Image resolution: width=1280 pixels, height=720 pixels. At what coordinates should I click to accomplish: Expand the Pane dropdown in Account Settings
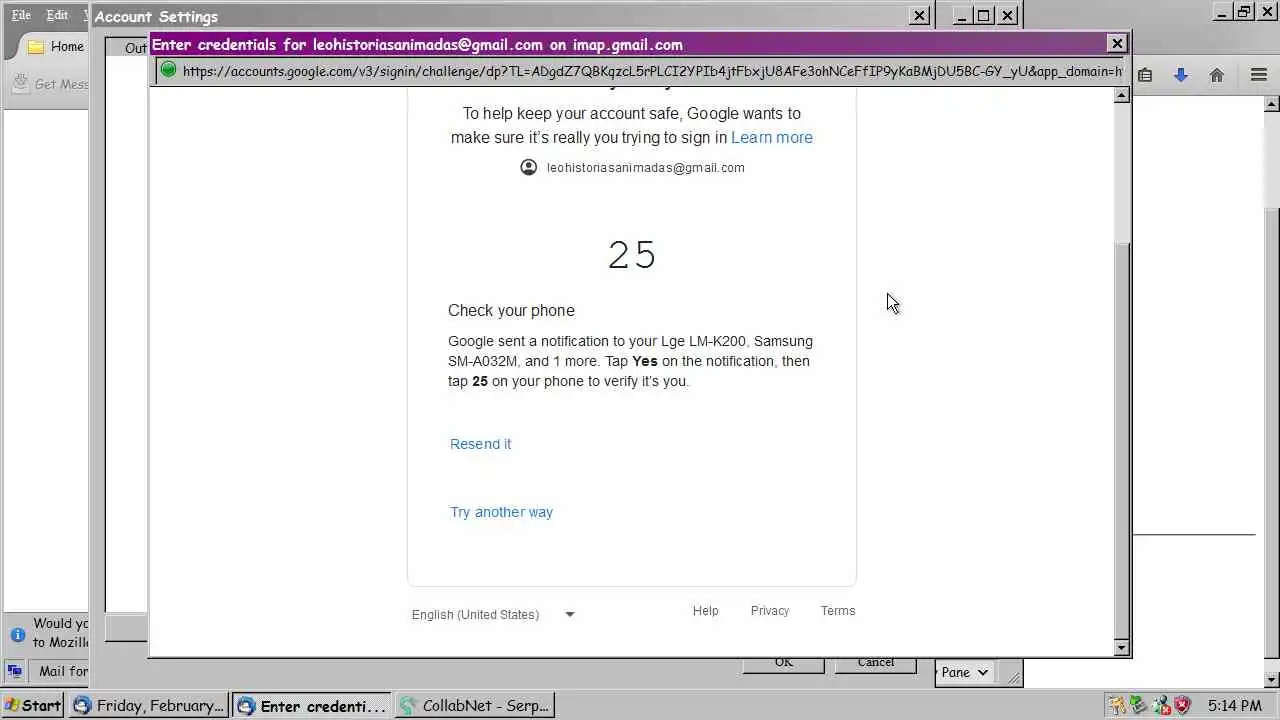tap(965, 672)
